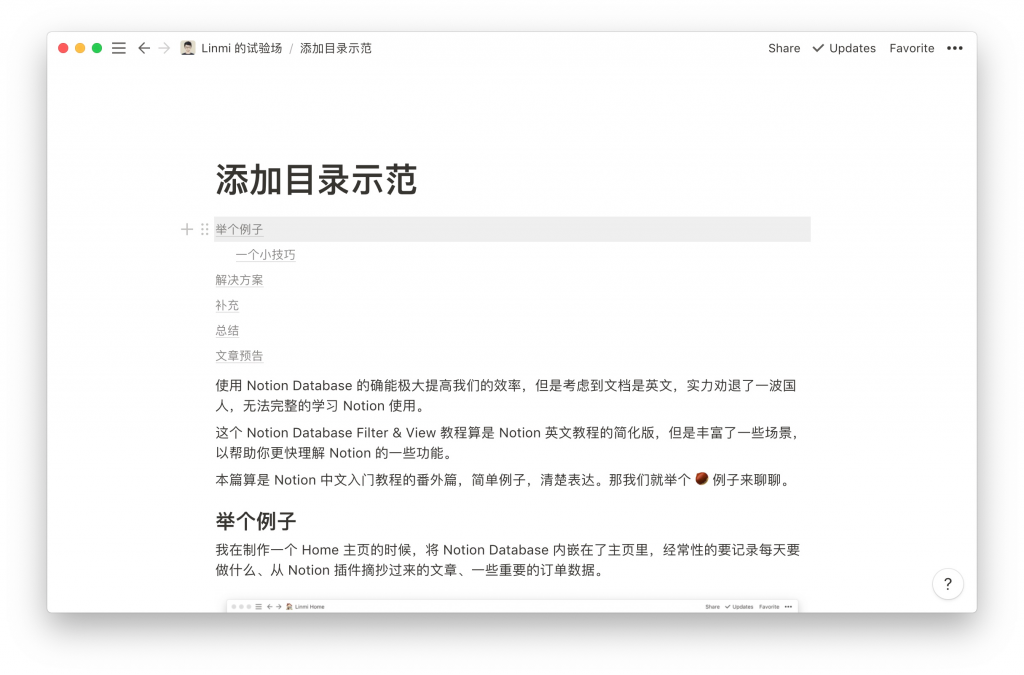1024x675 pixels.
Task: Open the three-dot more options menu
Action: click(x=955, y=48)
